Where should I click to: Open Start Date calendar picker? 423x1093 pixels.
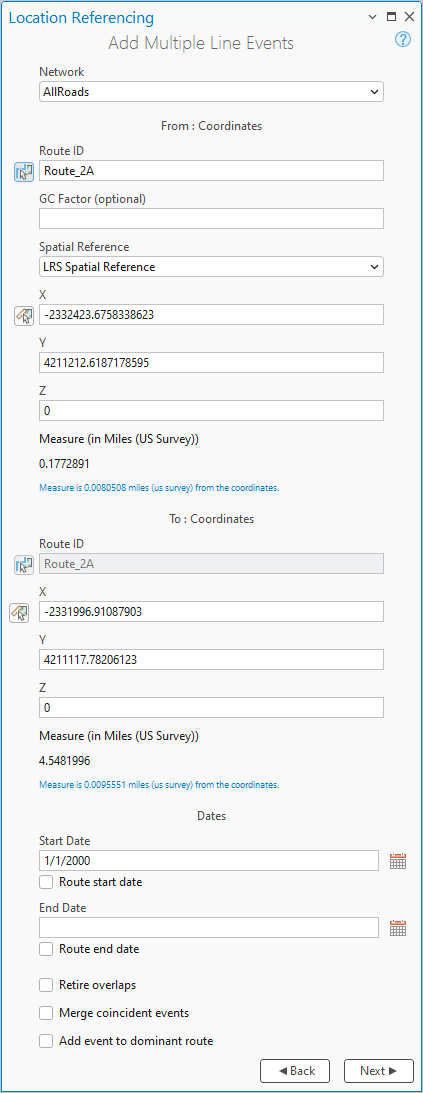point(398,861)
